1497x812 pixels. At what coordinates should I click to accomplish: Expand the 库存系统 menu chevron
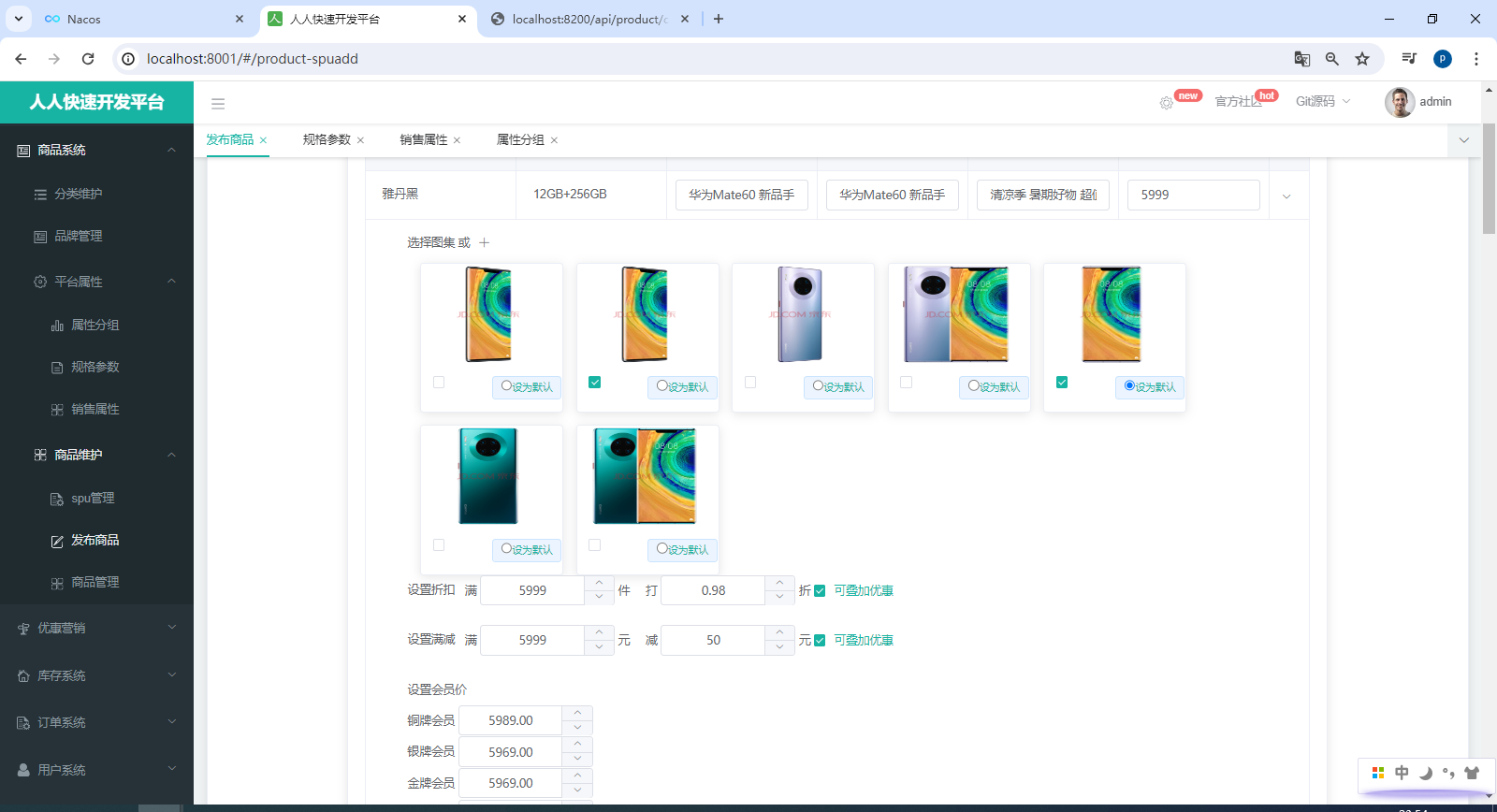click(x=171, y=675)
